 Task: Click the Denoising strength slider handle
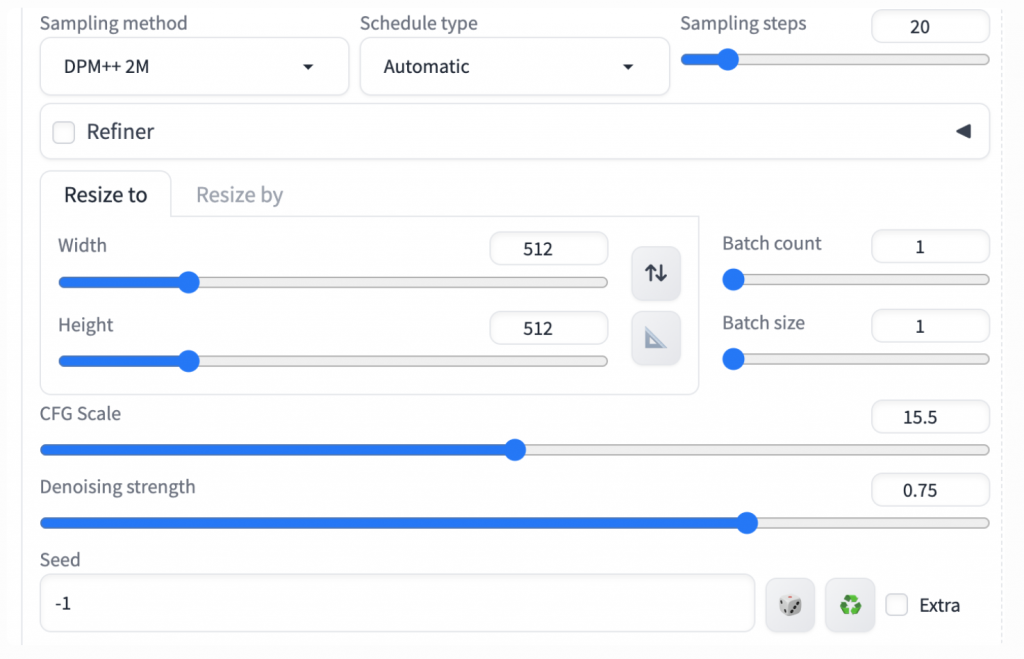[746, 523]
